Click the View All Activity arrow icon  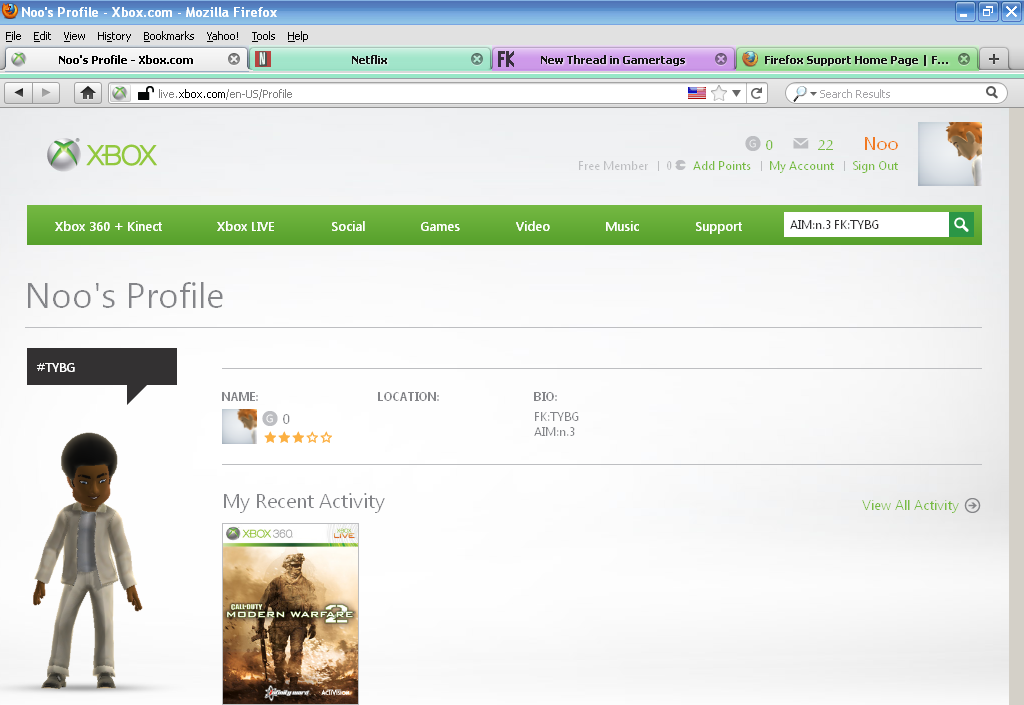(x=972, y=505)
